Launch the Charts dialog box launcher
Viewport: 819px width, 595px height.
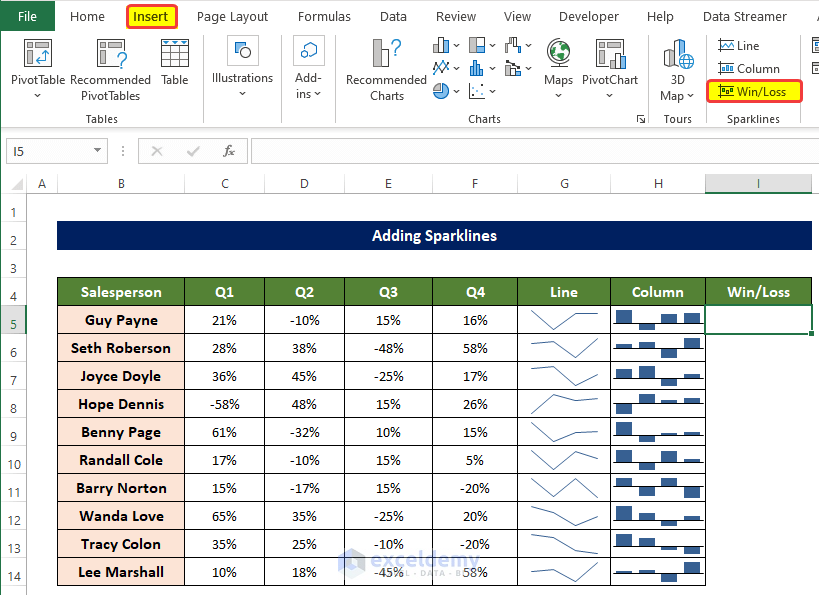tap(640, 119)
